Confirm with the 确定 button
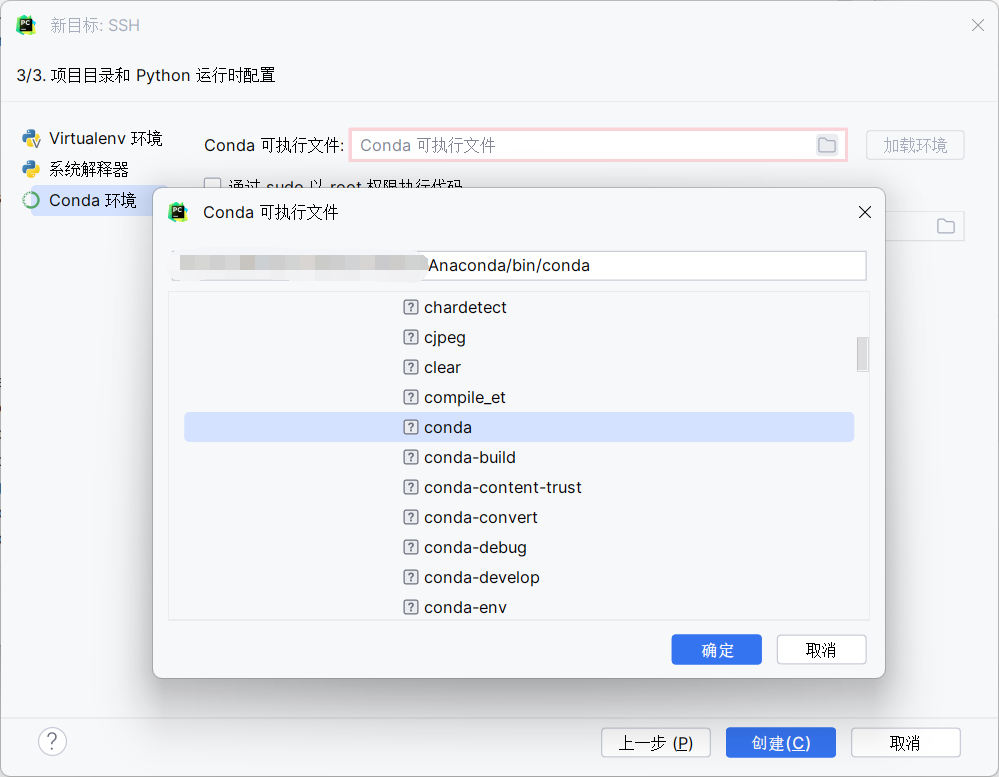 (716, 649)
